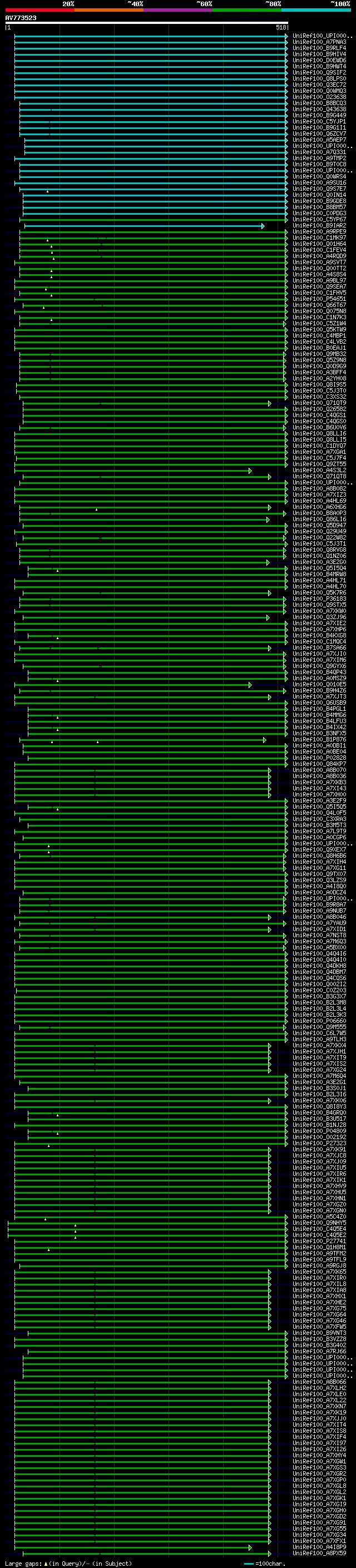Click hit label UniRef100_C3XRA3

coord(319,819)
